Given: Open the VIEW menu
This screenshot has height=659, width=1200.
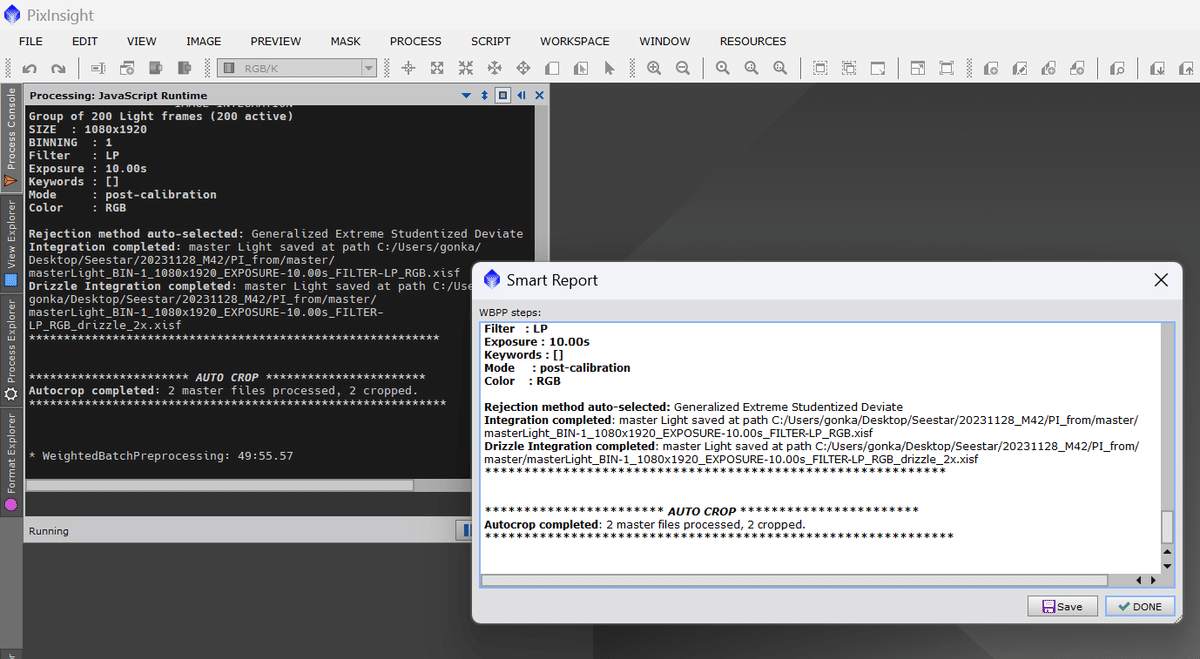Looking at the screenshot, I should 142,41.
